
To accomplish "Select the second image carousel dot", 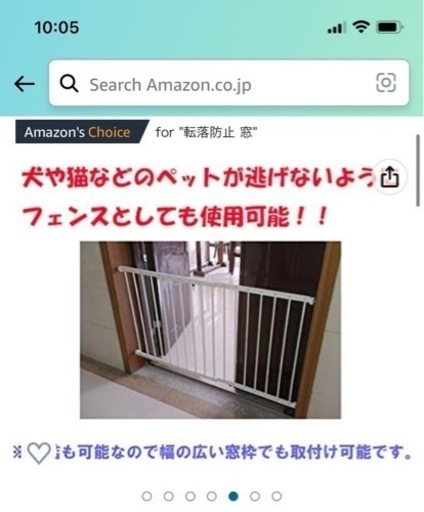I will [169, 496].
